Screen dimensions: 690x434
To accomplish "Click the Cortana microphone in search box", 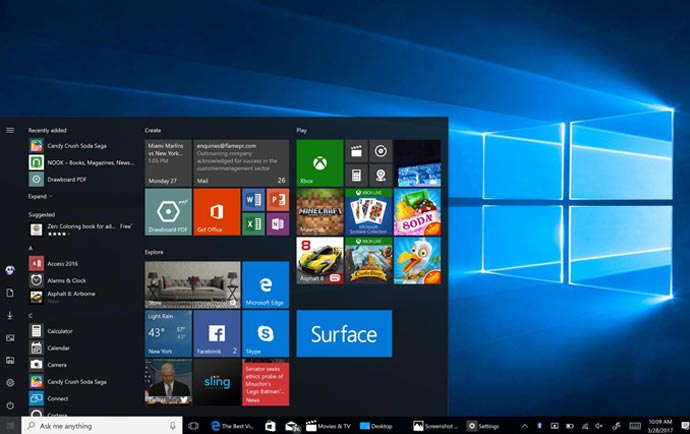I will pyautogui.click(x=172, y=426).
